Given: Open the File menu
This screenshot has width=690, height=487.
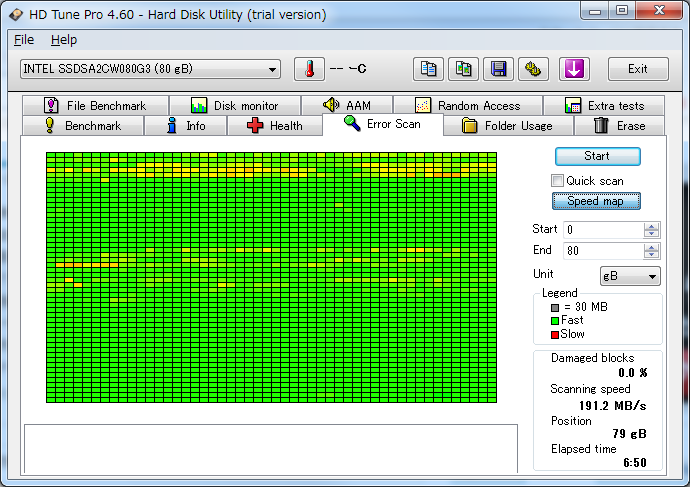Looking at the screenshot, I should (x=24, y=40).
